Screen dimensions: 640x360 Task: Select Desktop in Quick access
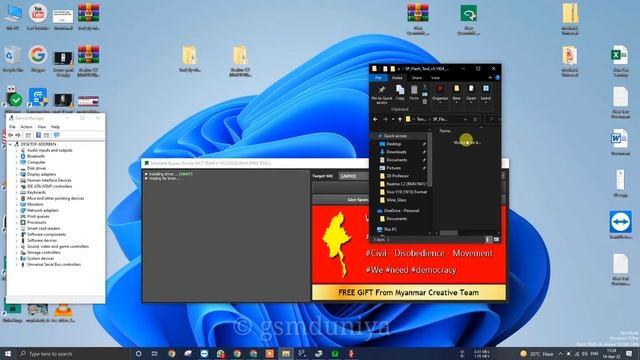pos(393,144)
